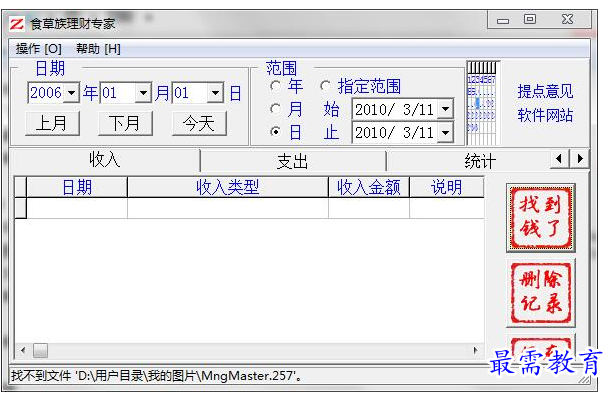Viewport: 611px width, 394px height.
Task: Click the empty 收入类型 cell in first row
Action: [x=228, y=208]
